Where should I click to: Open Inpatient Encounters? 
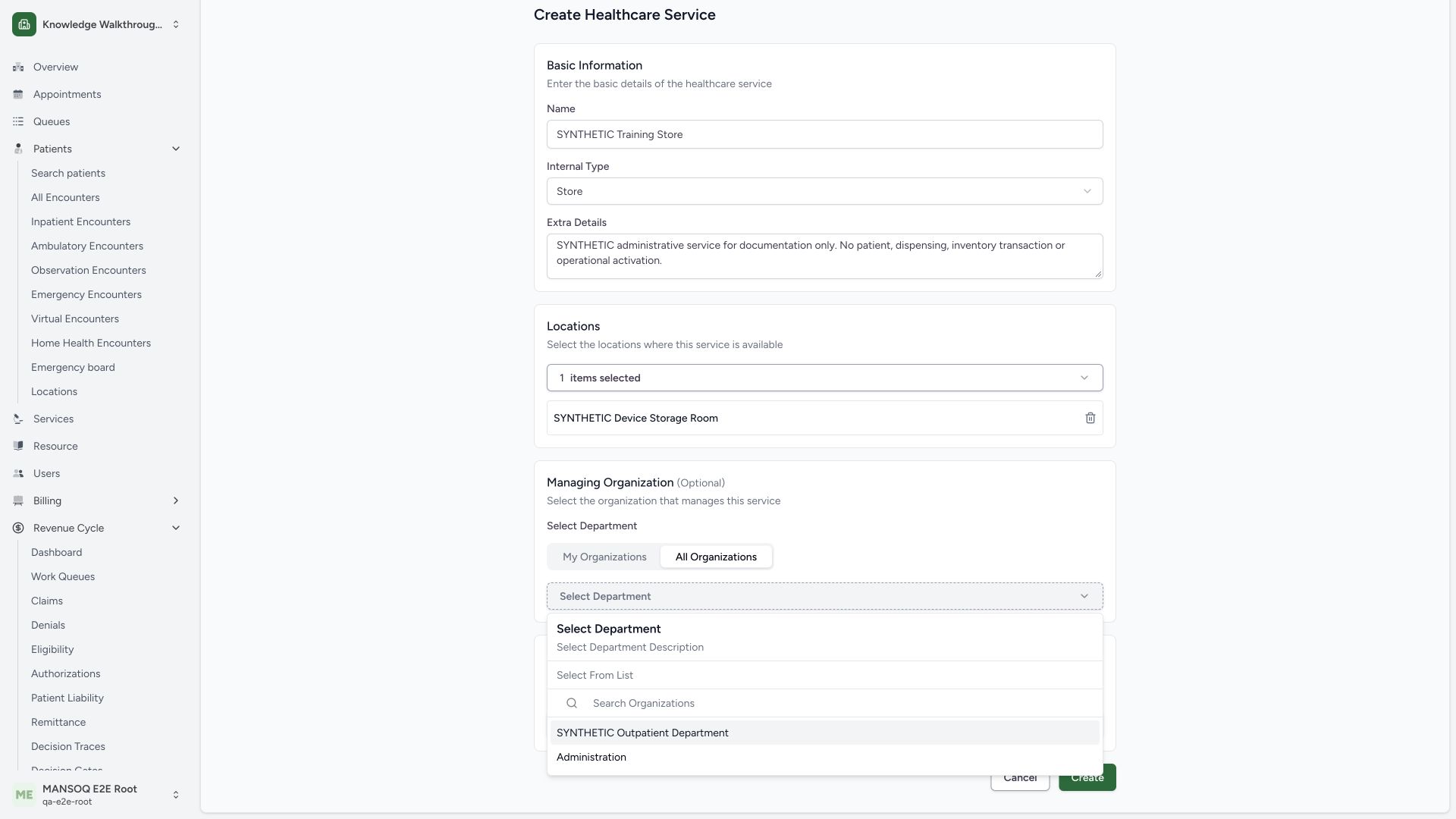[x=80, y=221]
